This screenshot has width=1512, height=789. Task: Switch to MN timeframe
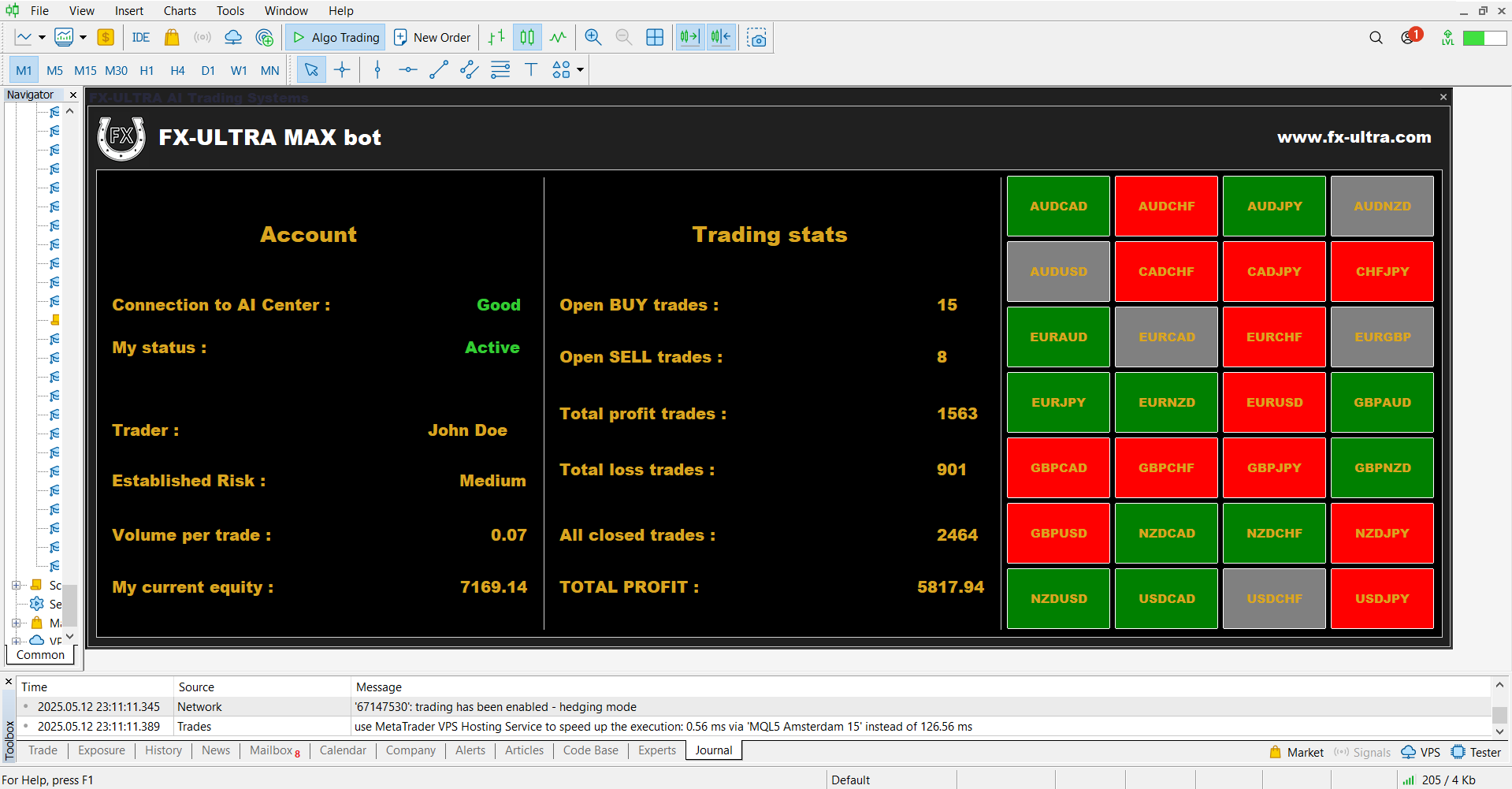point(269,70)
